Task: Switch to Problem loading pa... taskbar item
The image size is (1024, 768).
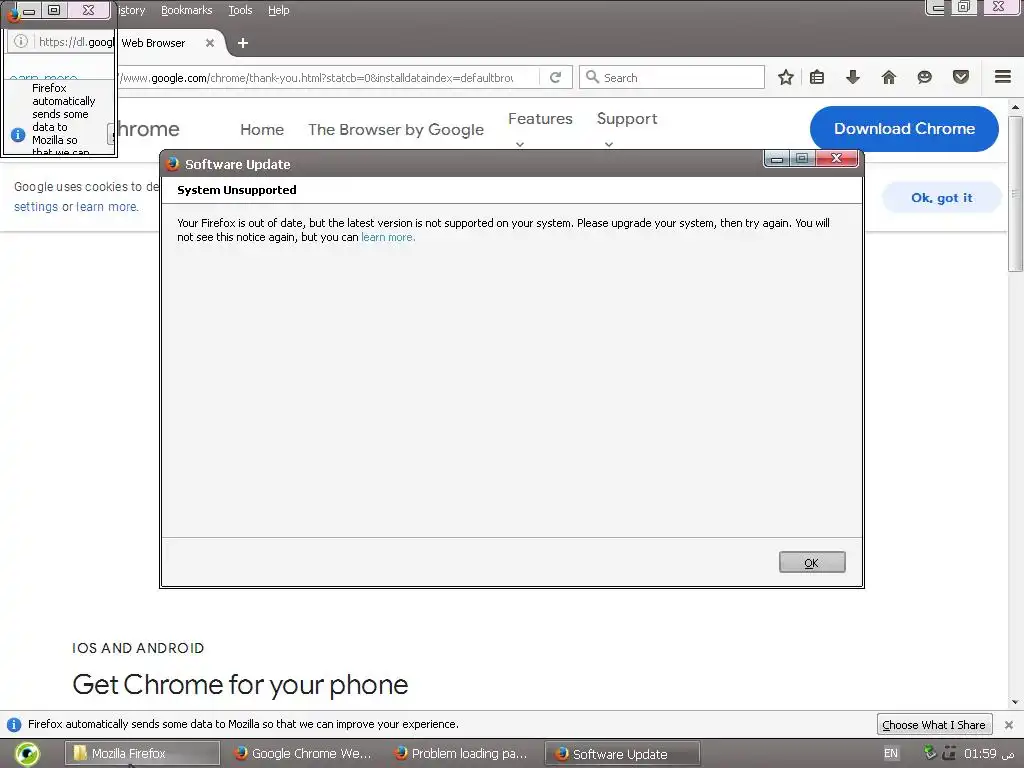Action: [x=461, y=754]
